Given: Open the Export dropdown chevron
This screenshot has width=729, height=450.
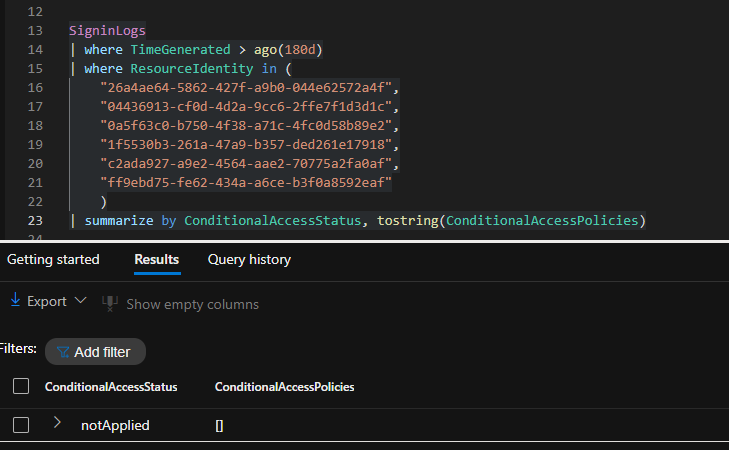Looking at the screenshot, I should 81,302.
